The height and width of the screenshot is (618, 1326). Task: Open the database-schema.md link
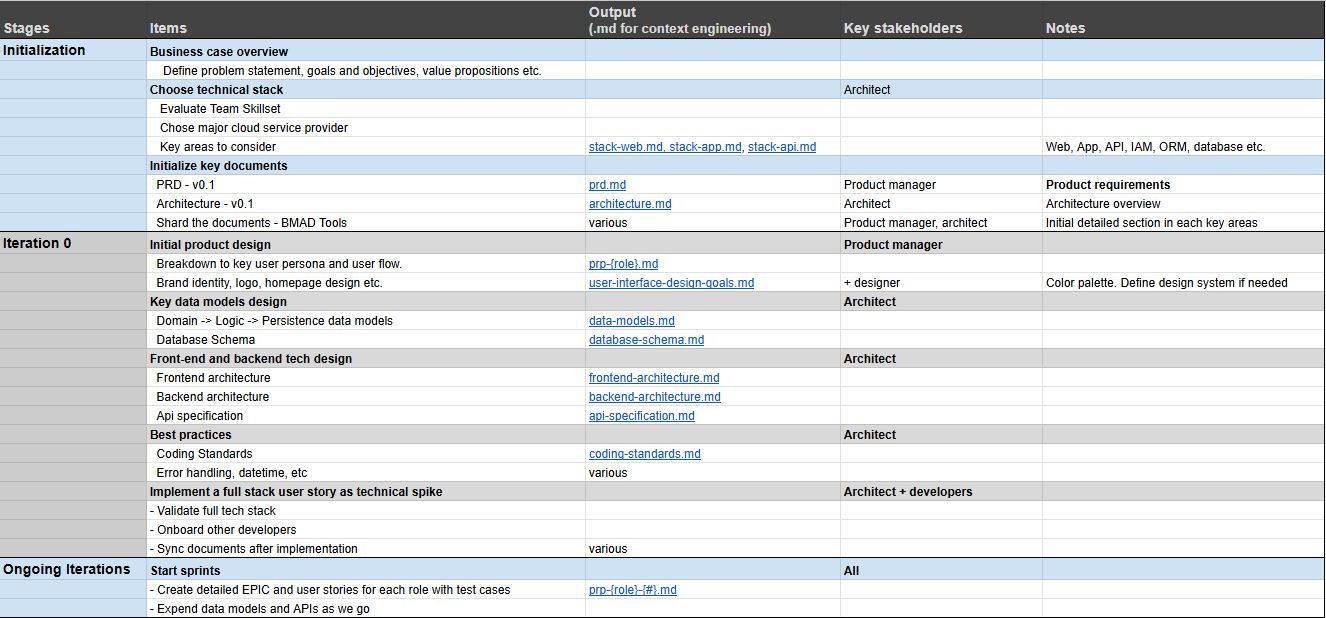point(647,340)
